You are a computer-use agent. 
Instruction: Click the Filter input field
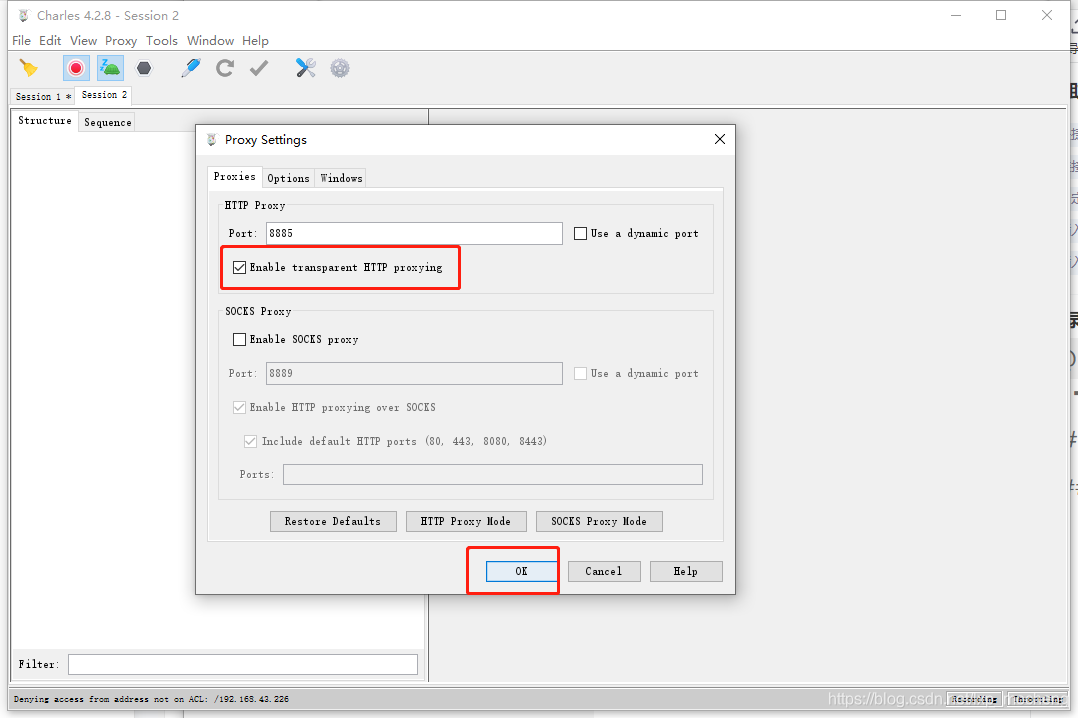click(x=243, y=664)
